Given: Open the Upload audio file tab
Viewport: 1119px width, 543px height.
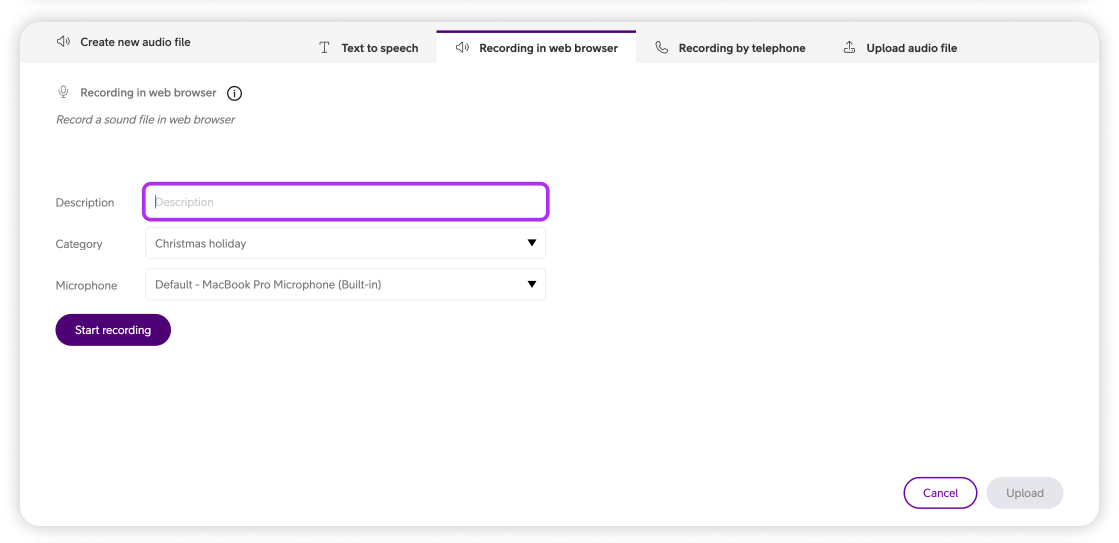Looking at the screenshot, I should [911, 48].
